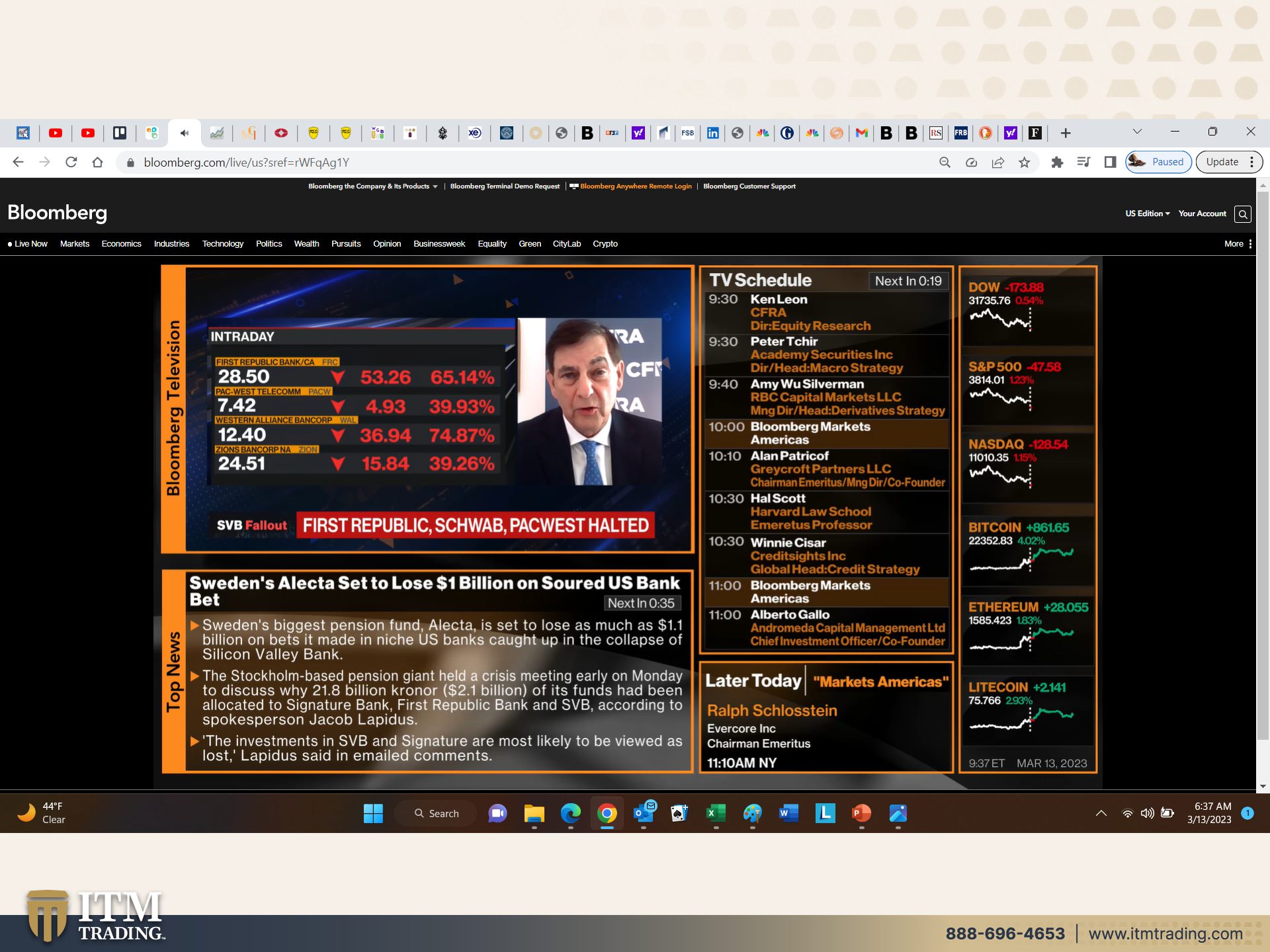Open the Teams chat taskbar icon
Viewport: 1270px width, 952px height.
(497, 813)
